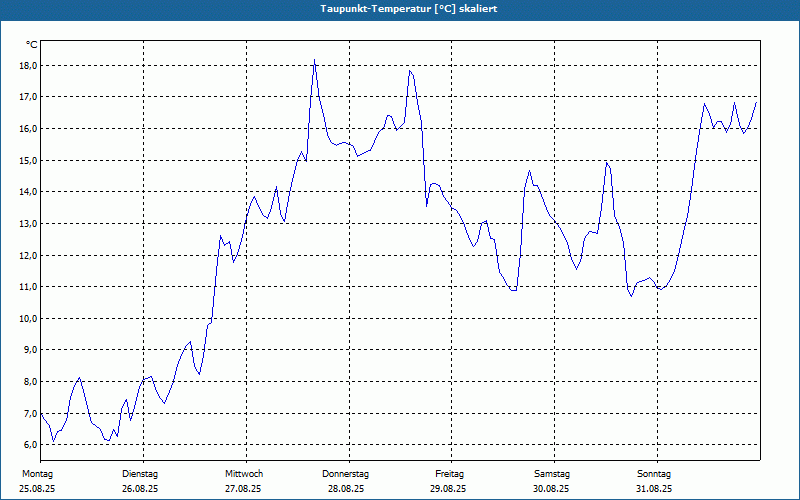Click the 18,0 y-axis value
Viewport: 800px width, 500px height.
point(29,66)
